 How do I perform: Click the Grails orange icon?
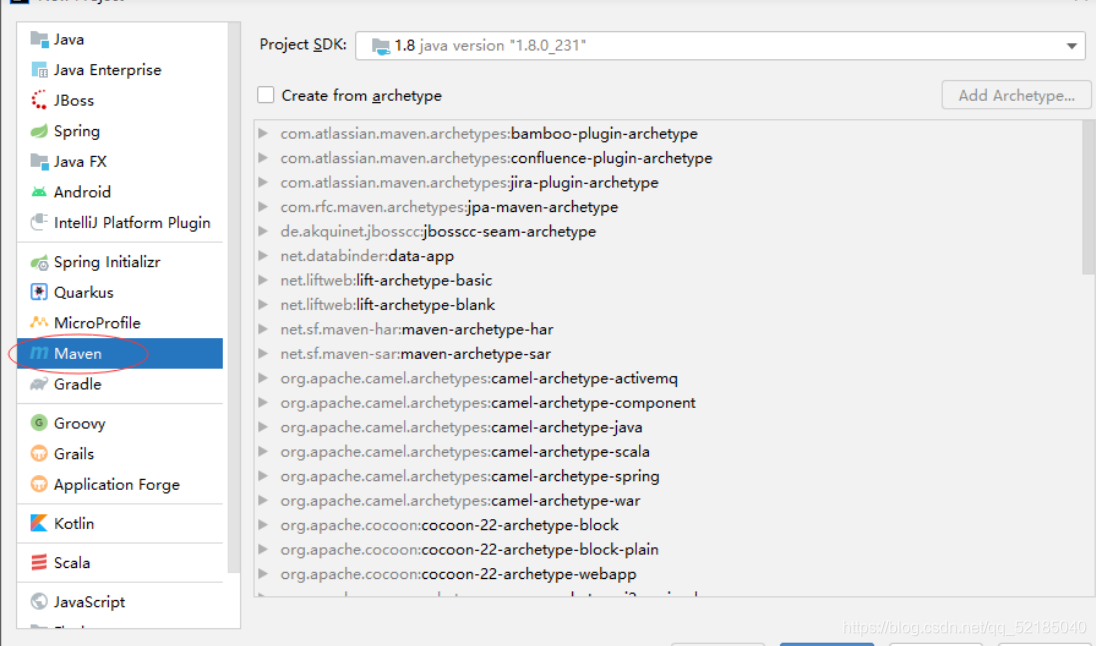(39, 454)
